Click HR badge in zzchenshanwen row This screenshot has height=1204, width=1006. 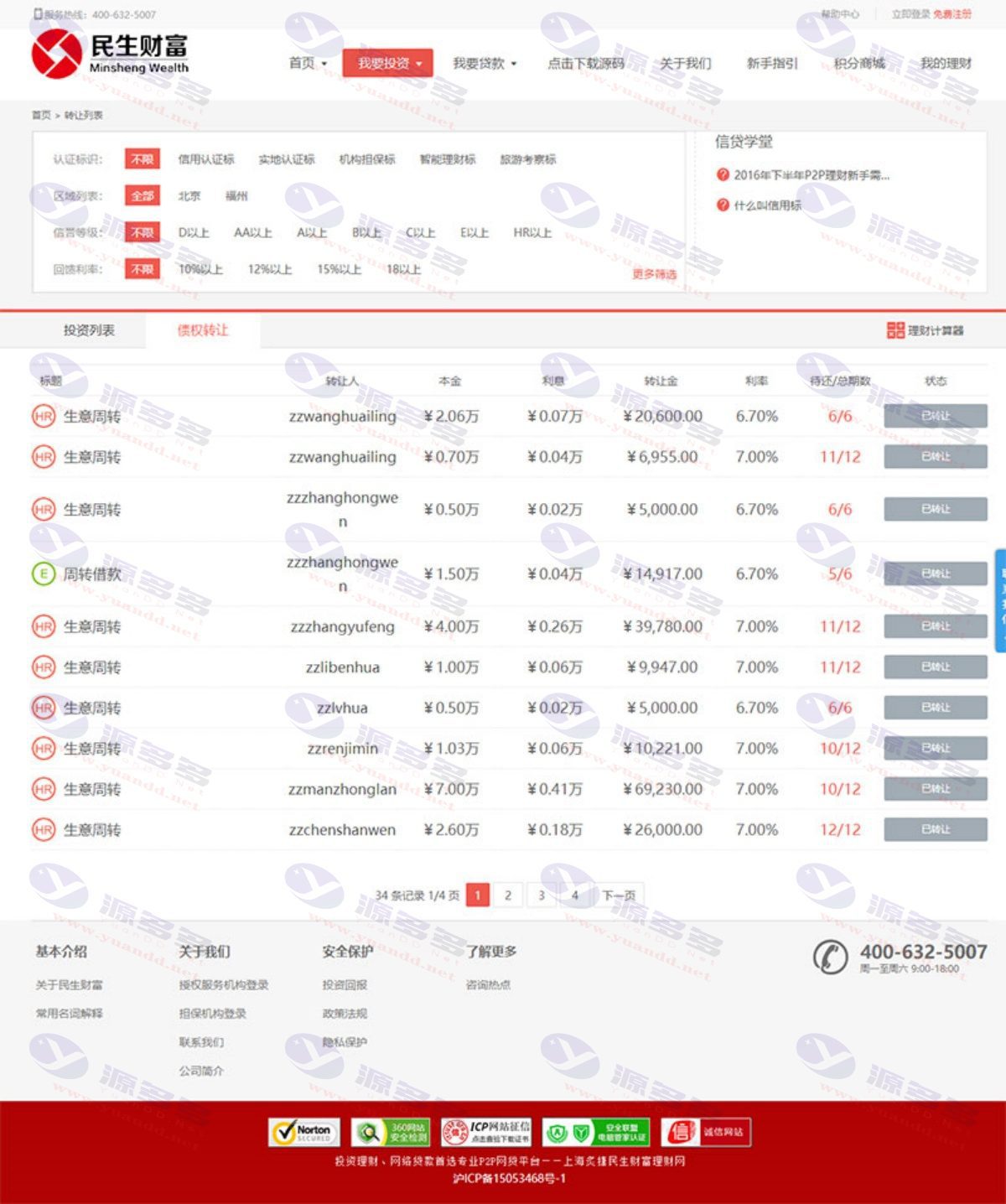click(44, 830)
